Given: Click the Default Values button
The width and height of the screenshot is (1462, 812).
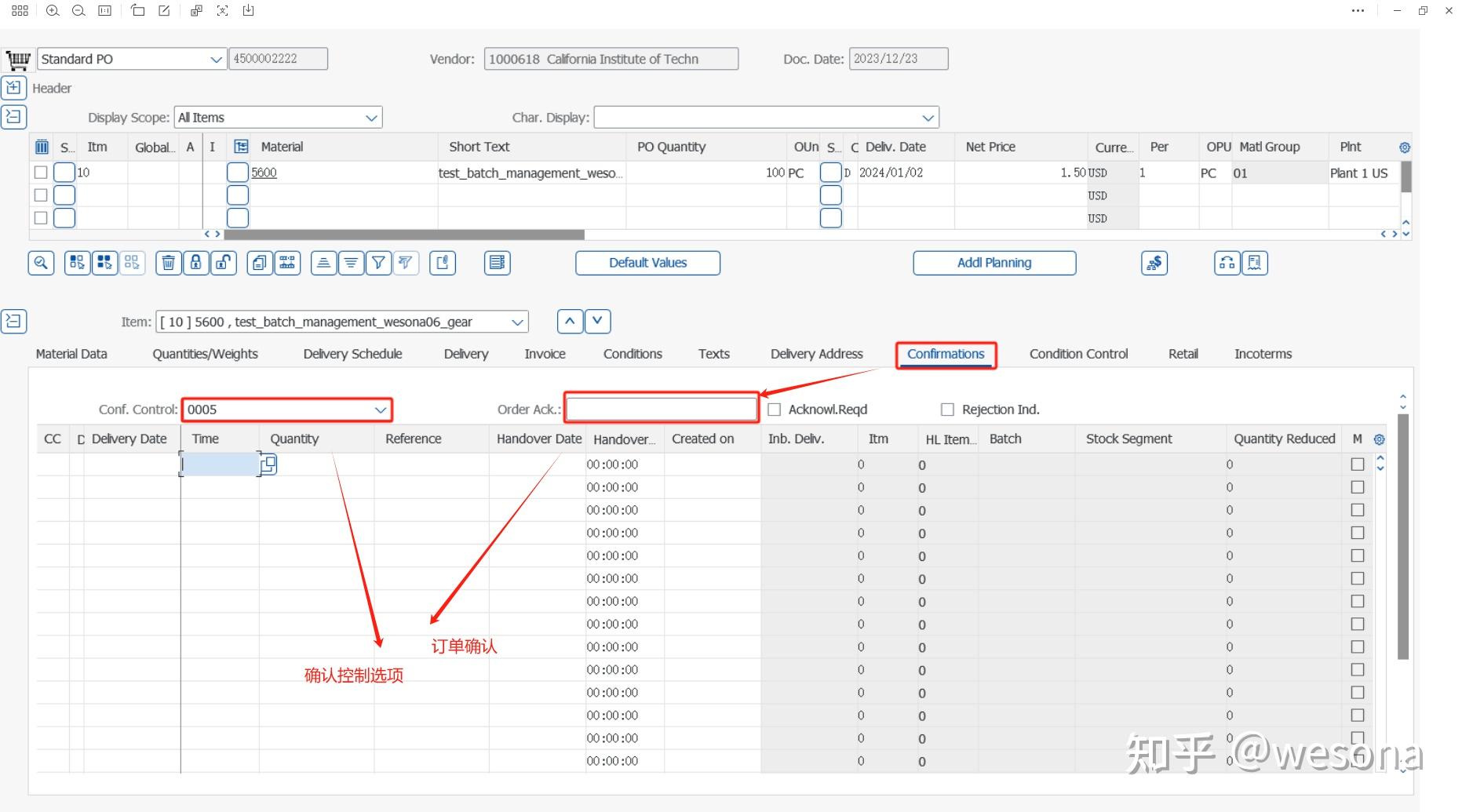Looking at the screenshot, I should (x=647, y=262).
